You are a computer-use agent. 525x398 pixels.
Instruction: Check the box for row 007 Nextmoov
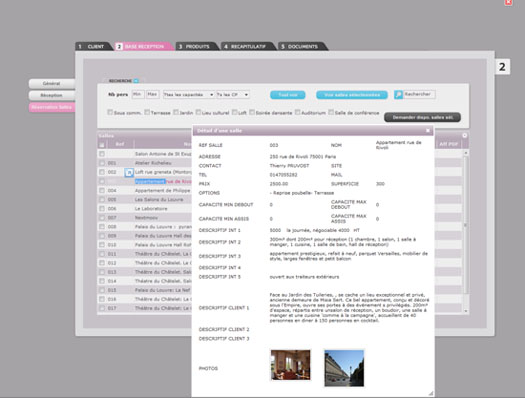click(x=102, y=218)
